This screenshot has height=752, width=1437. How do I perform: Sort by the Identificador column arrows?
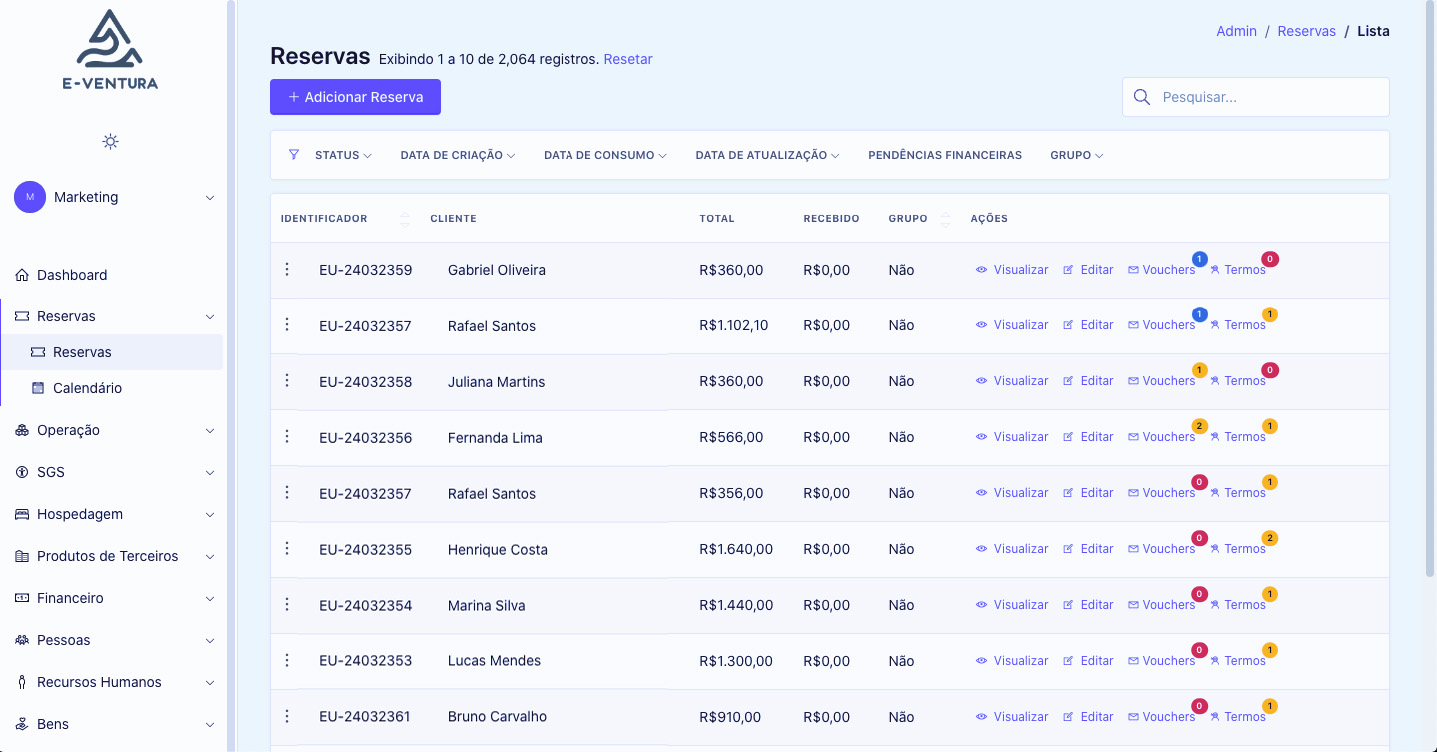click(405, 219)
